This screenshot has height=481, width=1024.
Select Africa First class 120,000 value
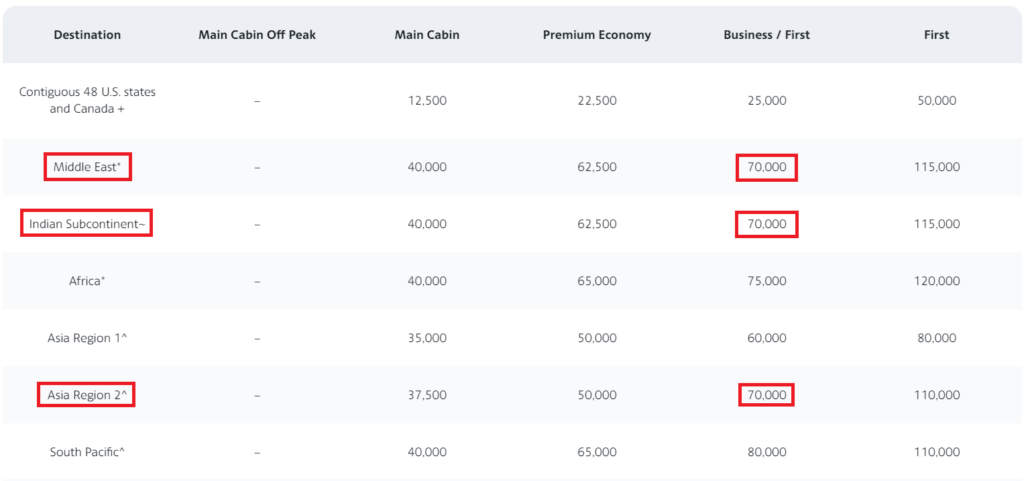tap(936, 281)
